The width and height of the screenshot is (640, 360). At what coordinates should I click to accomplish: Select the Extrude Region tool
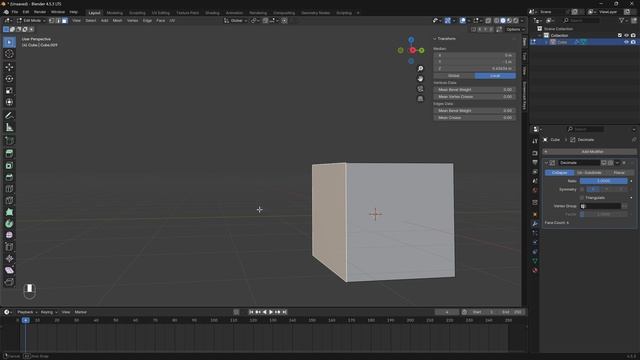9,154
